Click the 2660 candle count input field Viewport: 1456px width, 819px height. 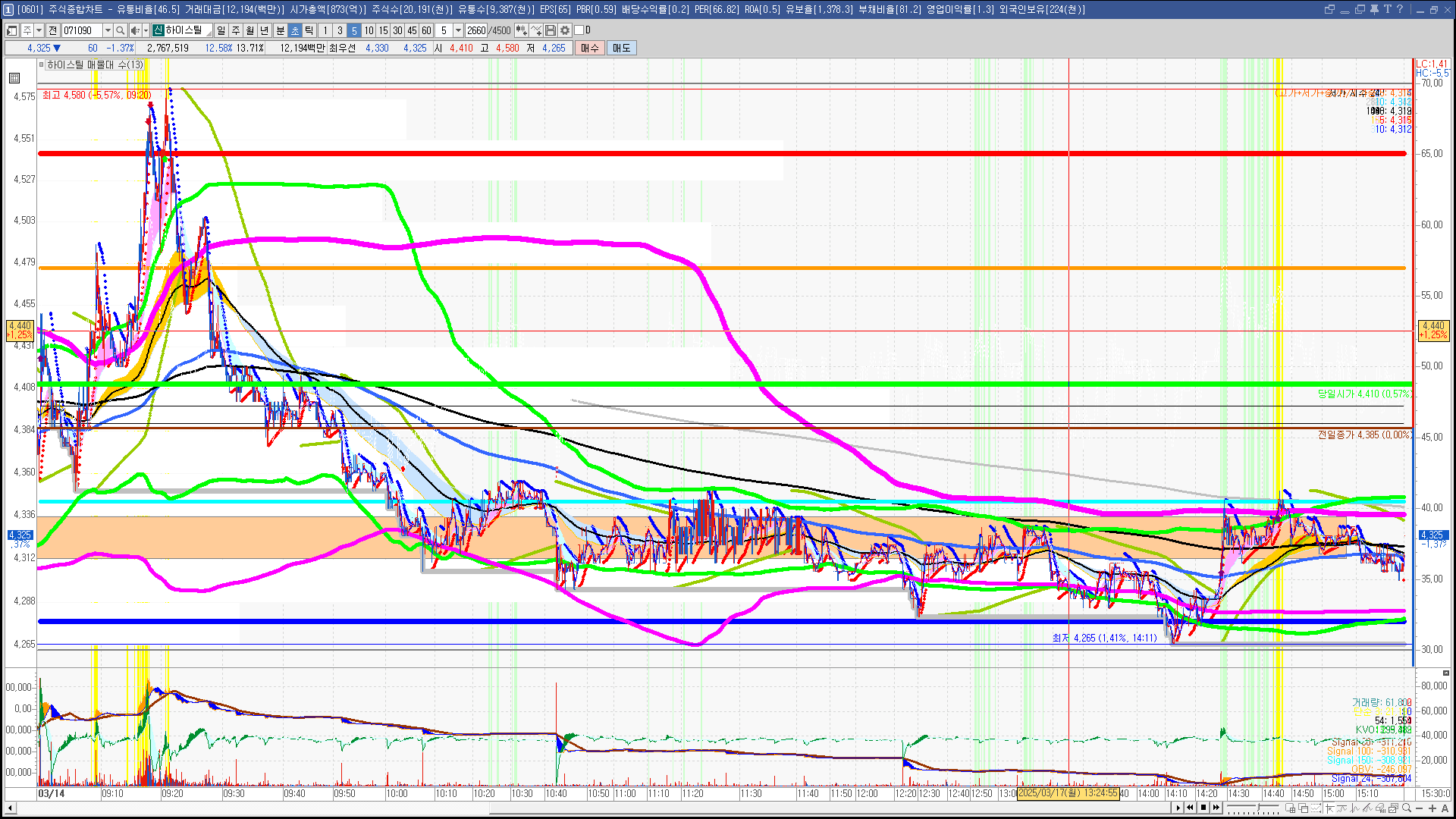pos(476,30)
